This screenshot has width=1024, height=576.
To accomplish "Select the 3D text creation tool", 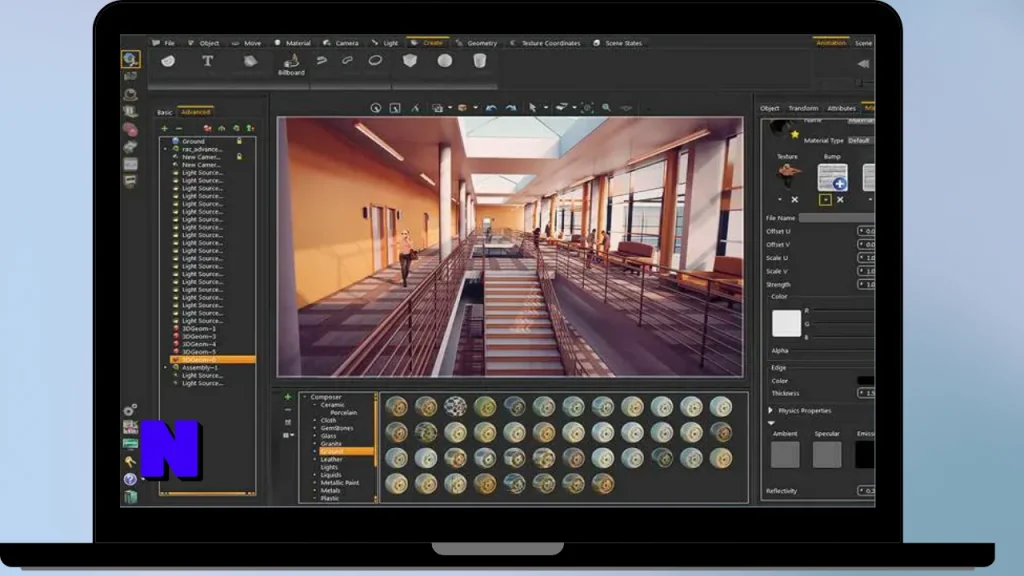I will [x=208, y=61].
